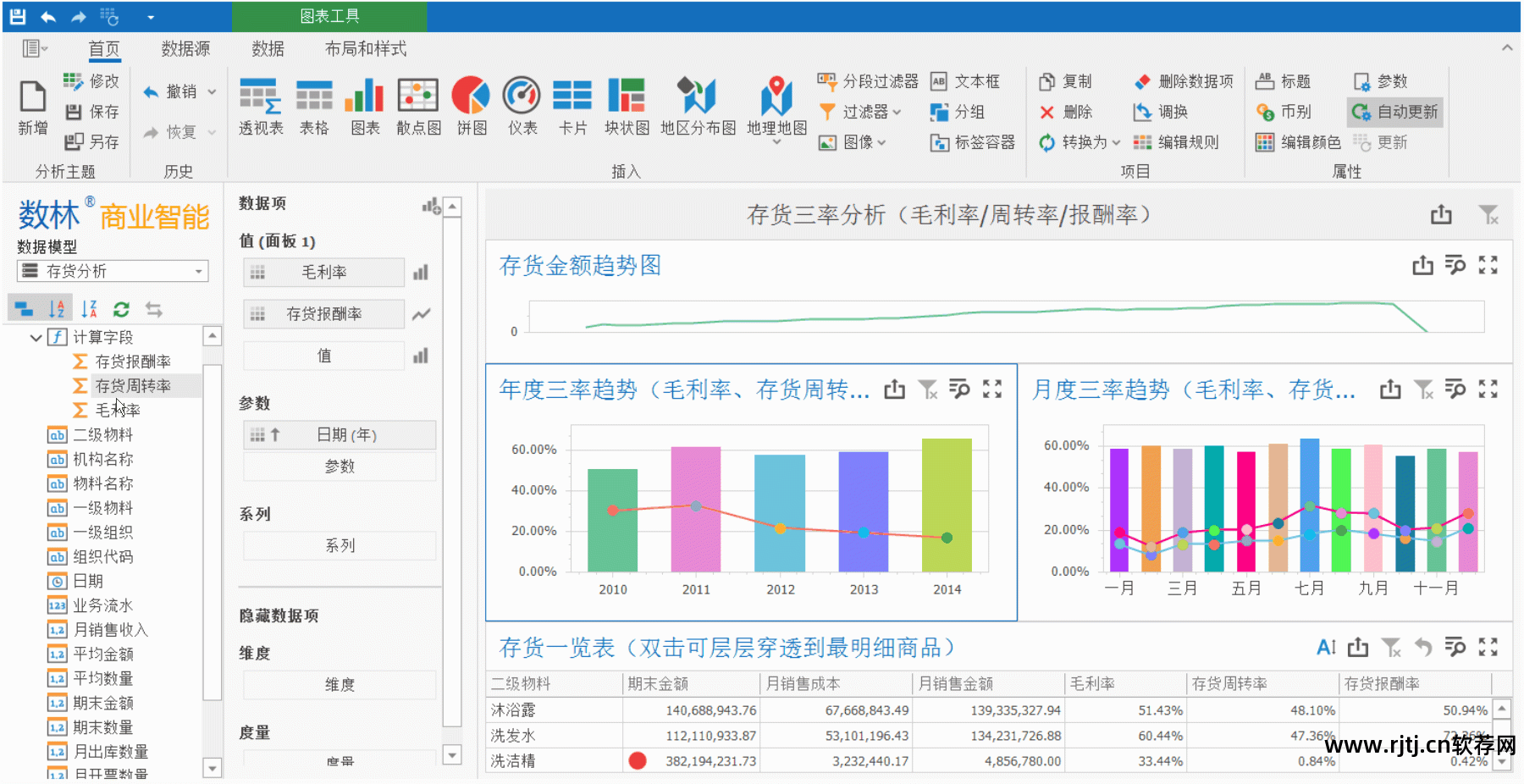The width and height of the screenshot is (1524, 784).
Task: Insert a pie chart (饼图)
Action: (x=471, y=106)
